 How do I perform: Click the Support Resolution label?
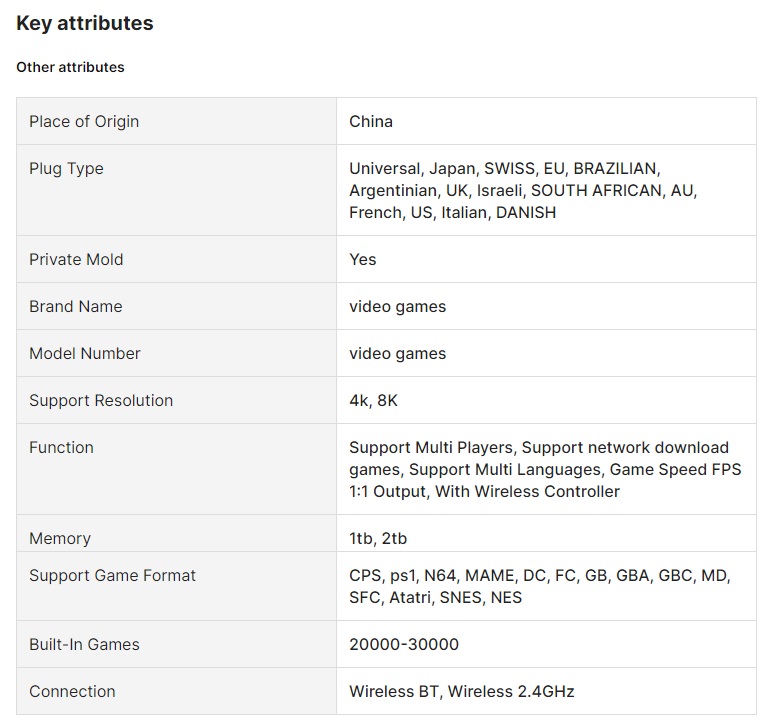pyautogui.click(x=101, y=400)
